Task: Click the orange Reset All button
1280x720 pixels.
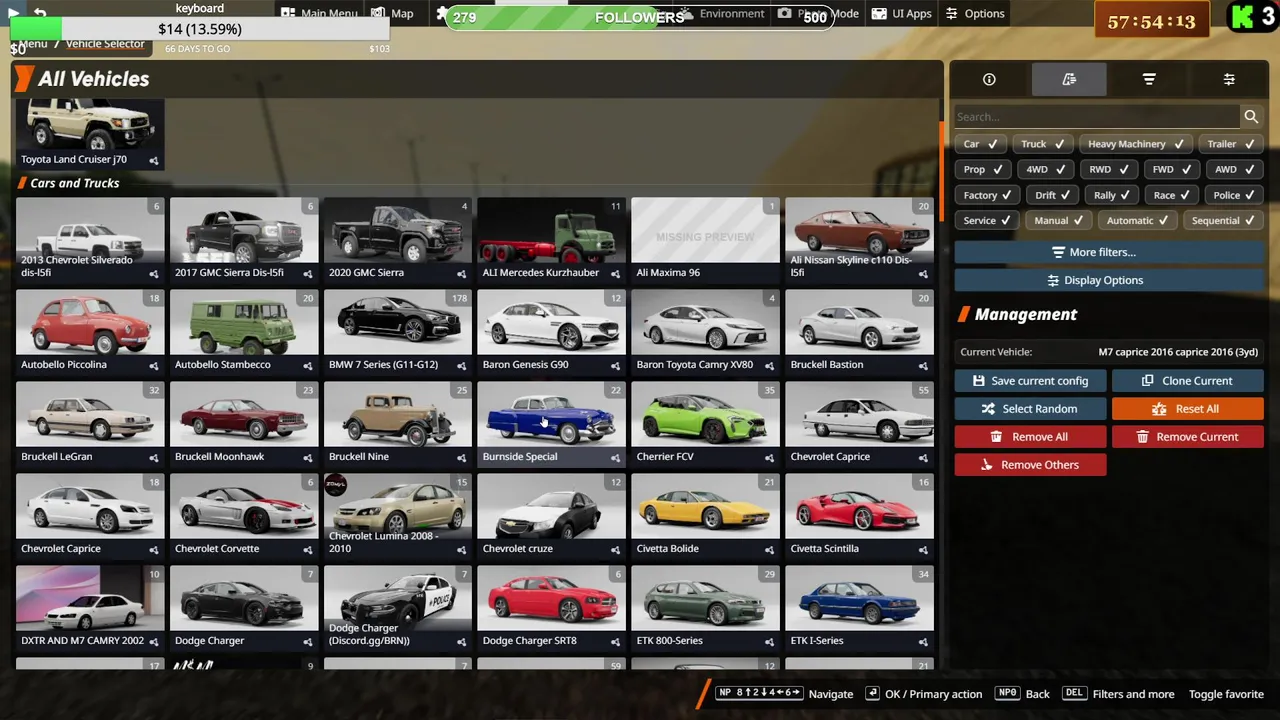Action: coord(1188,409)
